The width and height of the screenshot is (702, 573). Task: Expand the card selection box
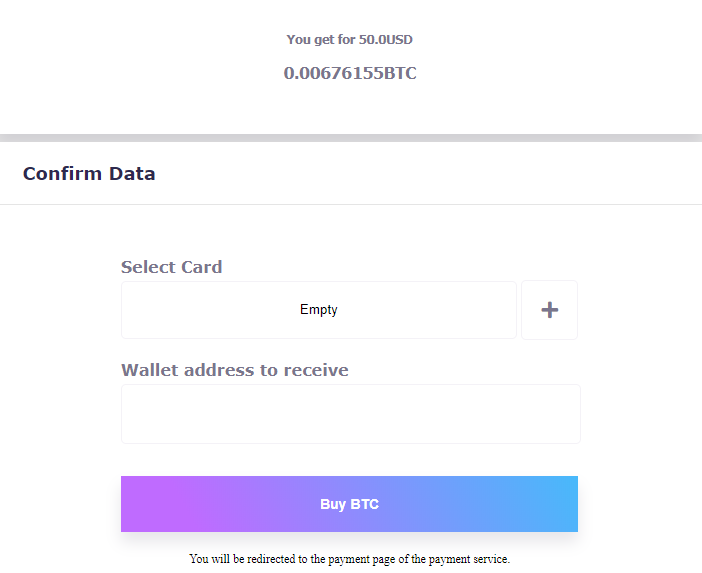pyautogui.click(x=319, y=310)
